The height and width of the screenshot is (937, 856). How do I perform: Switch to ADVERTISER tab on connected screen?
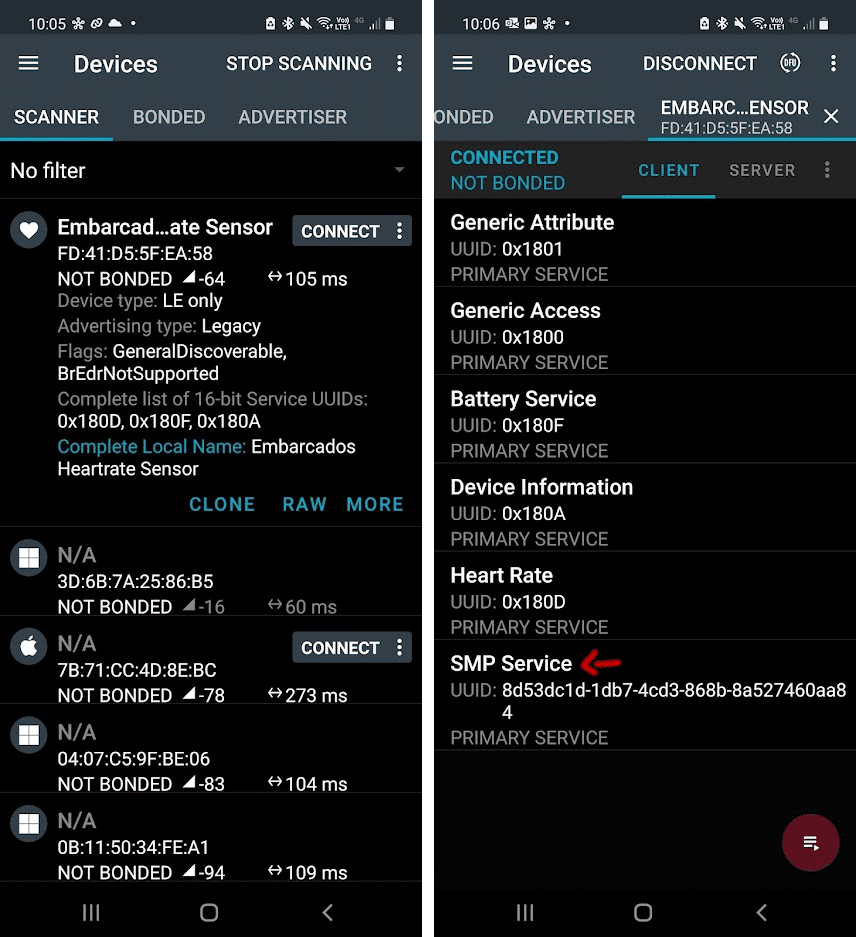[580, 117]
